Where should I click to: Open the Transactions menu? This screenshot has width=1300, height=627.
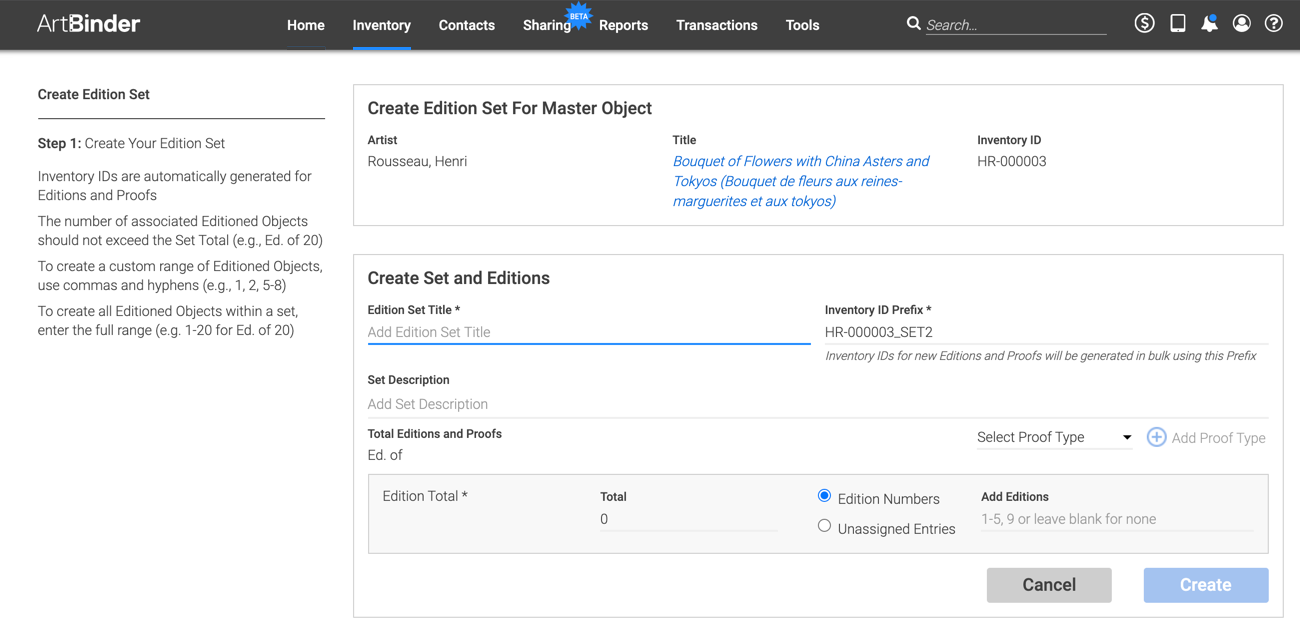pos(717,25)
